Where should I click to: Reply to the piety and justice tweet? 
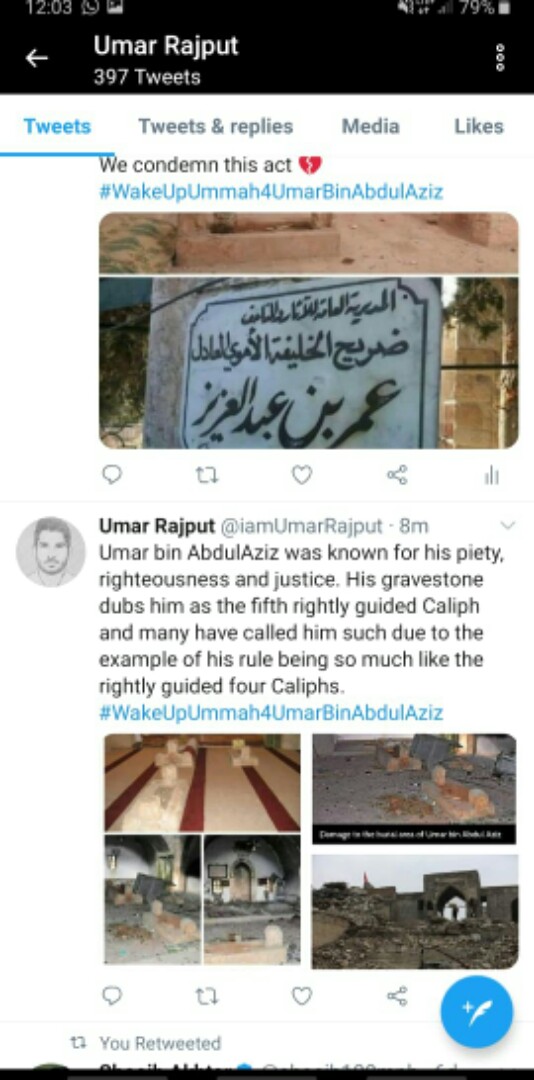tap(112, 996)
